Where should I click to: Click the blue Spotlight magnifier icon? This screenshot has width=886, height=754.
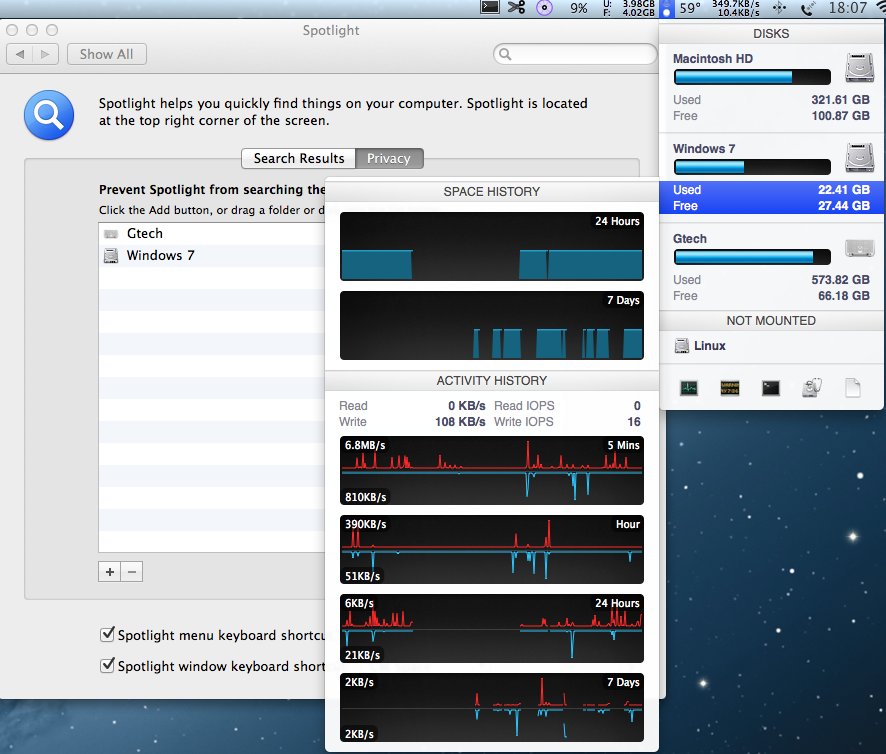pos(49,115)
